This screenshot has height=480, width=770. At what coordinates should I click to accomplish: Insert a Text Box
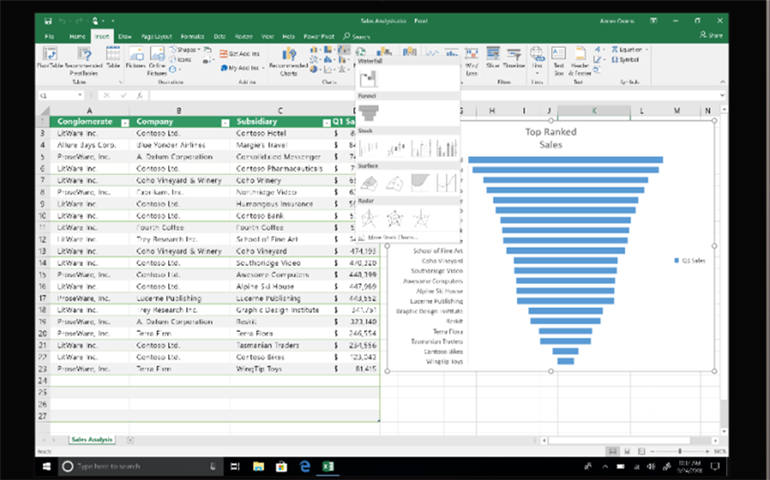coord(558,61)
